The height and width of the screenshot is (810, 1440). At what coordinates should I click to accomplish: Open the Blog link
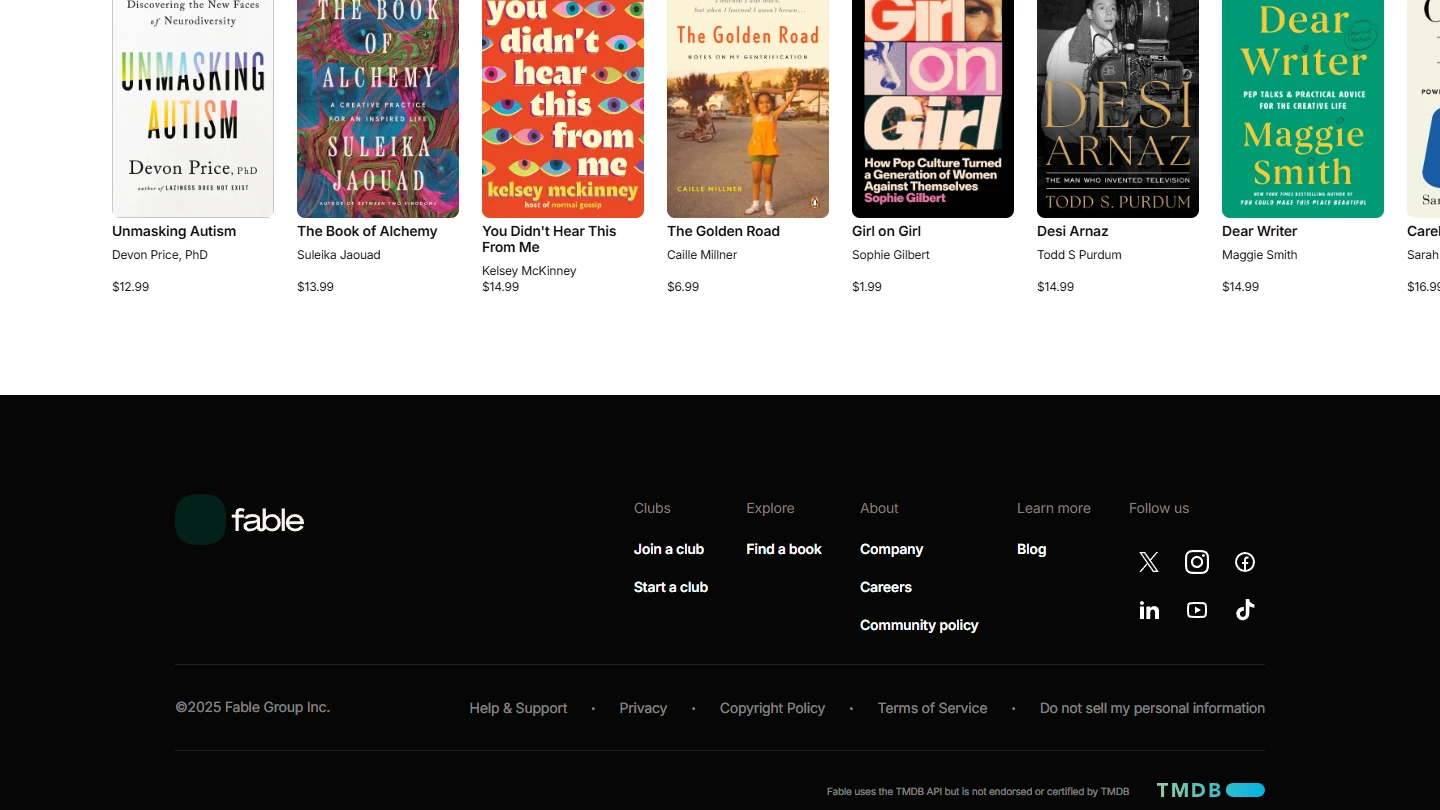(1031, 549)
